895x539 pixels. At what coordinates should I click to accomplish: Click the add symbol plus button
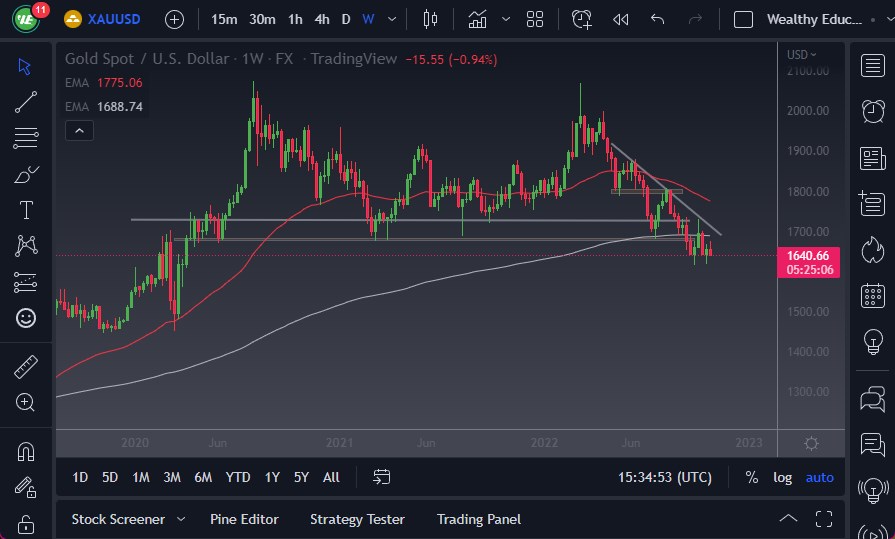[x=174, y=19]
